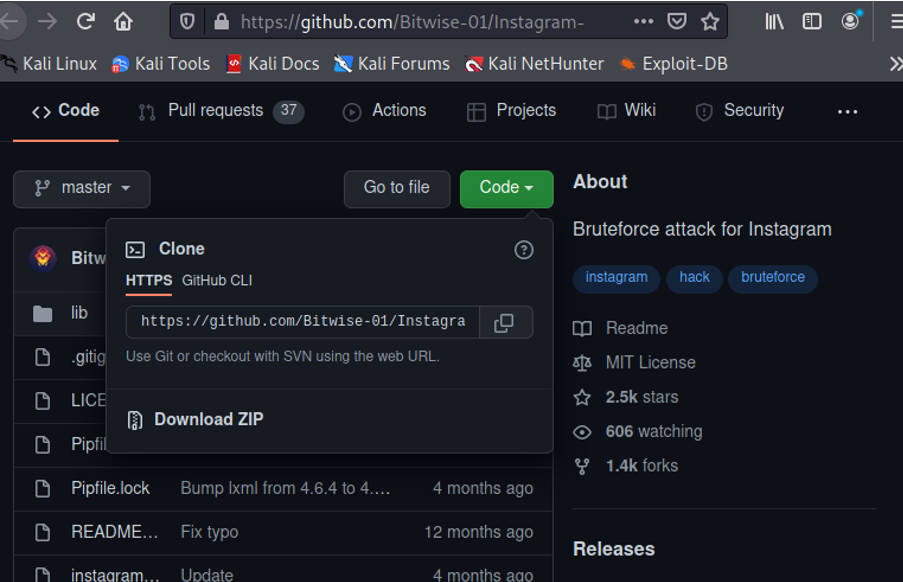This screenshot has height=582, width=903.
Task: Click the .gitignore file icon
Action: [43, 357]
